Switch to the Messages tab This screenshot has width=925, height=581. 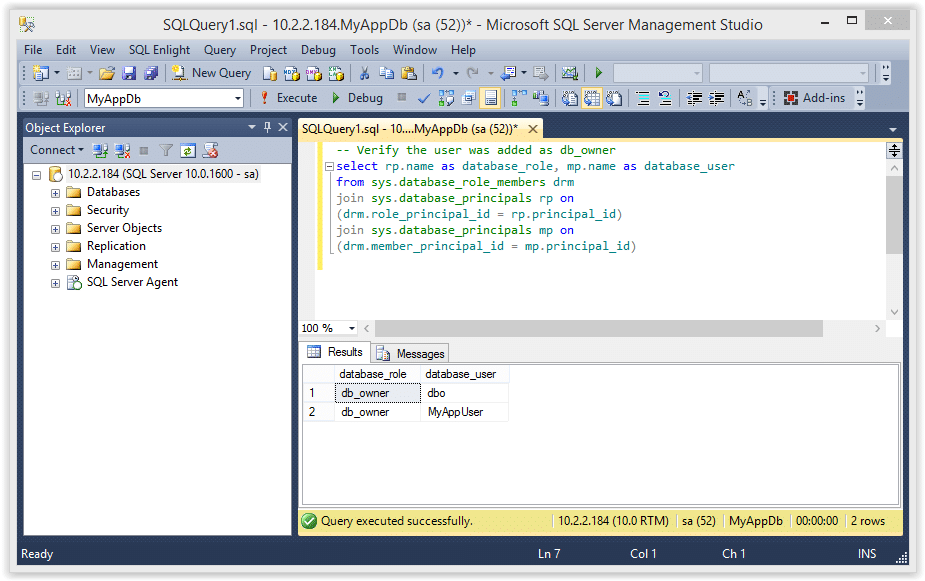pos(411,353)
